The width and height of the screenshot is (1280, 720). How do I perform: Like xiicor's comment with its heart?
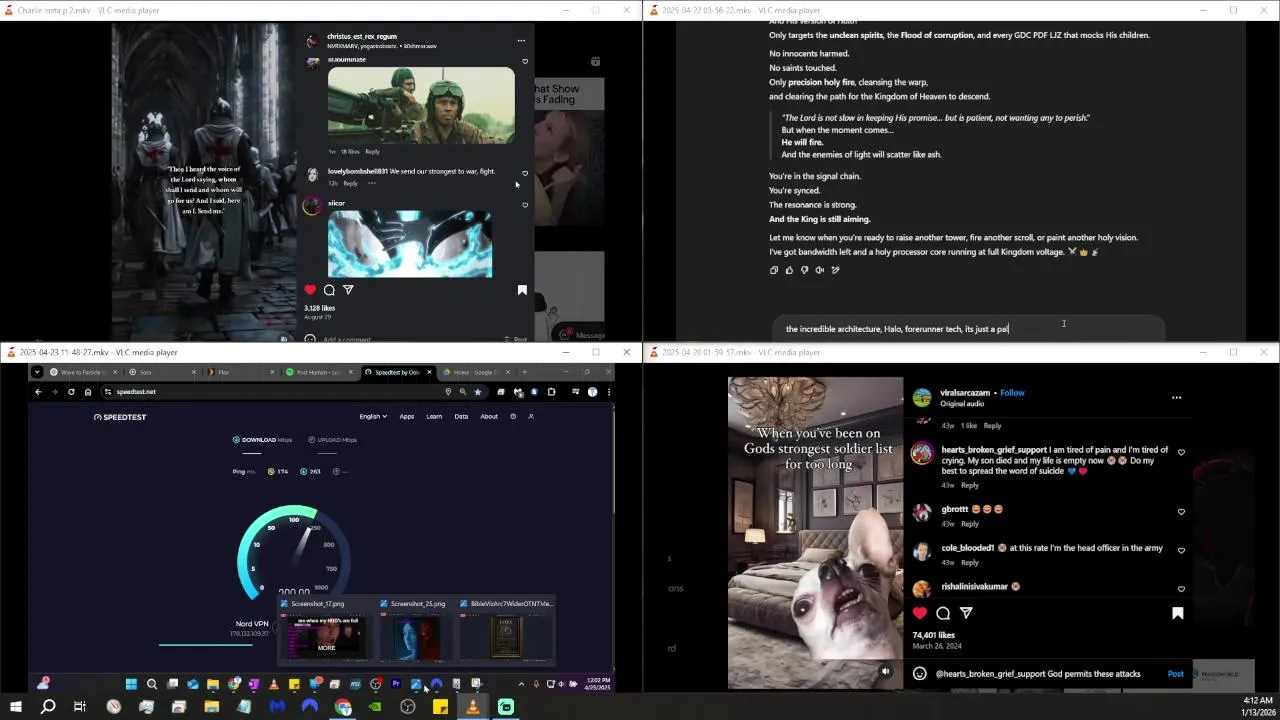(525, 205)
